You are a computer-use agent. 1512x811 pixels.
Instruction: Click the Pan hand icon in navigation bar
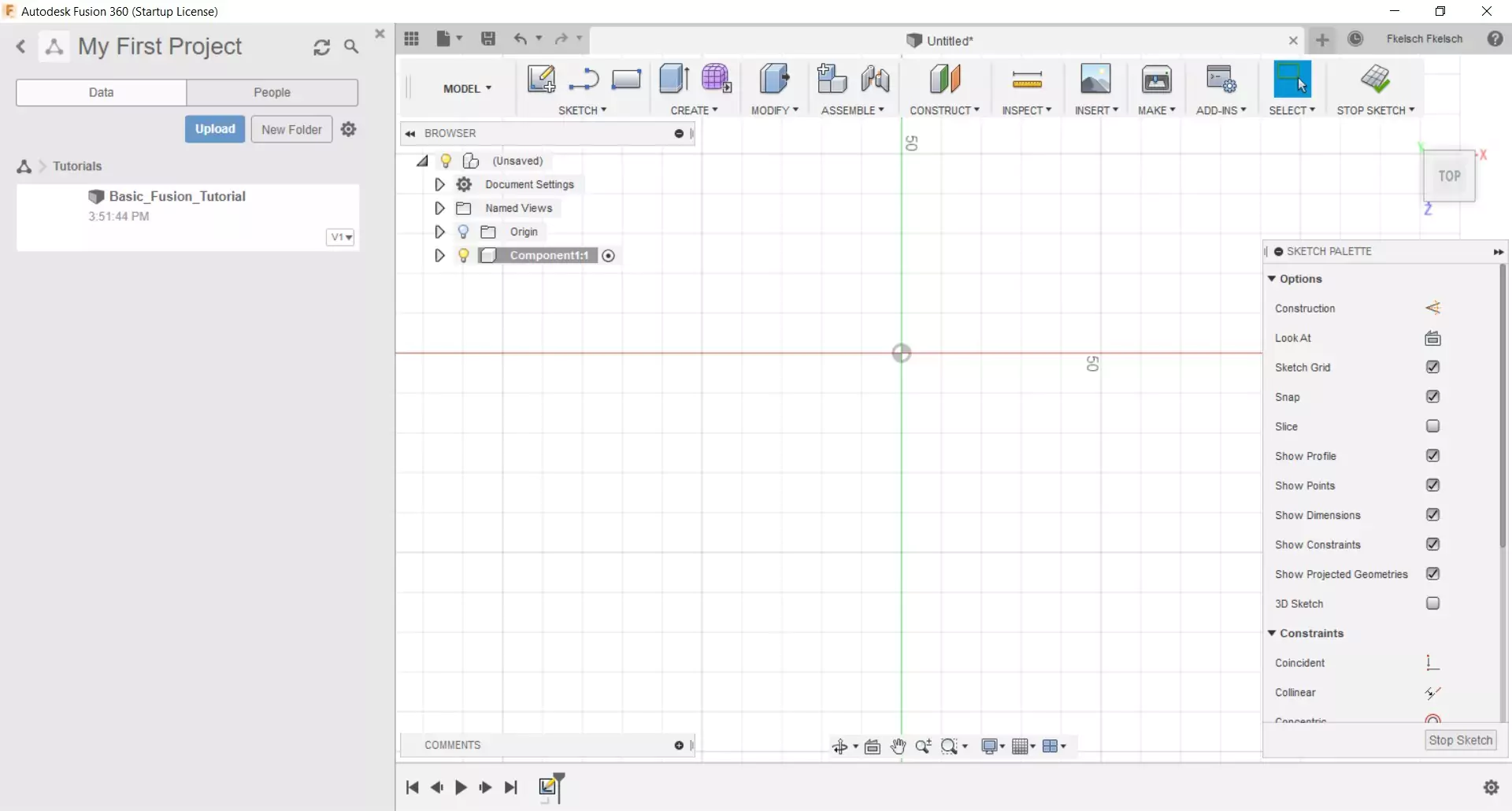(x=898, y=746)
